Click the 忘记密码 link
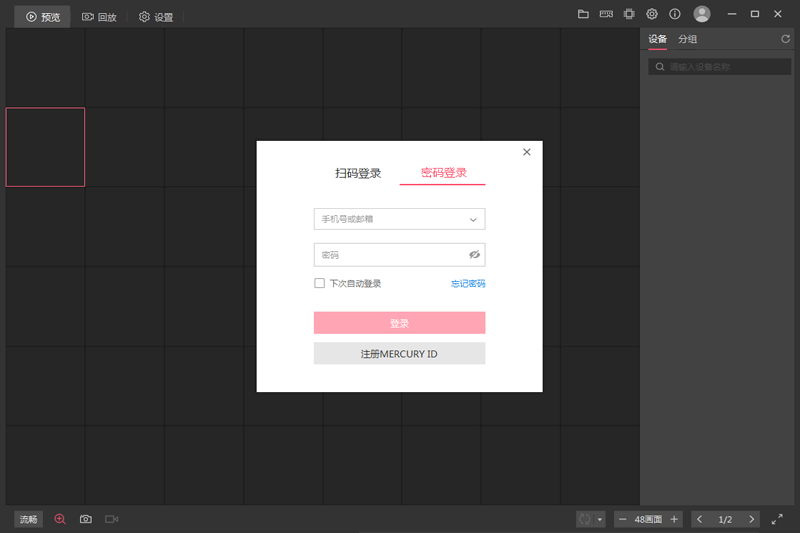The width and height of the screenshot is (800, 533). (x=468, y=284)
